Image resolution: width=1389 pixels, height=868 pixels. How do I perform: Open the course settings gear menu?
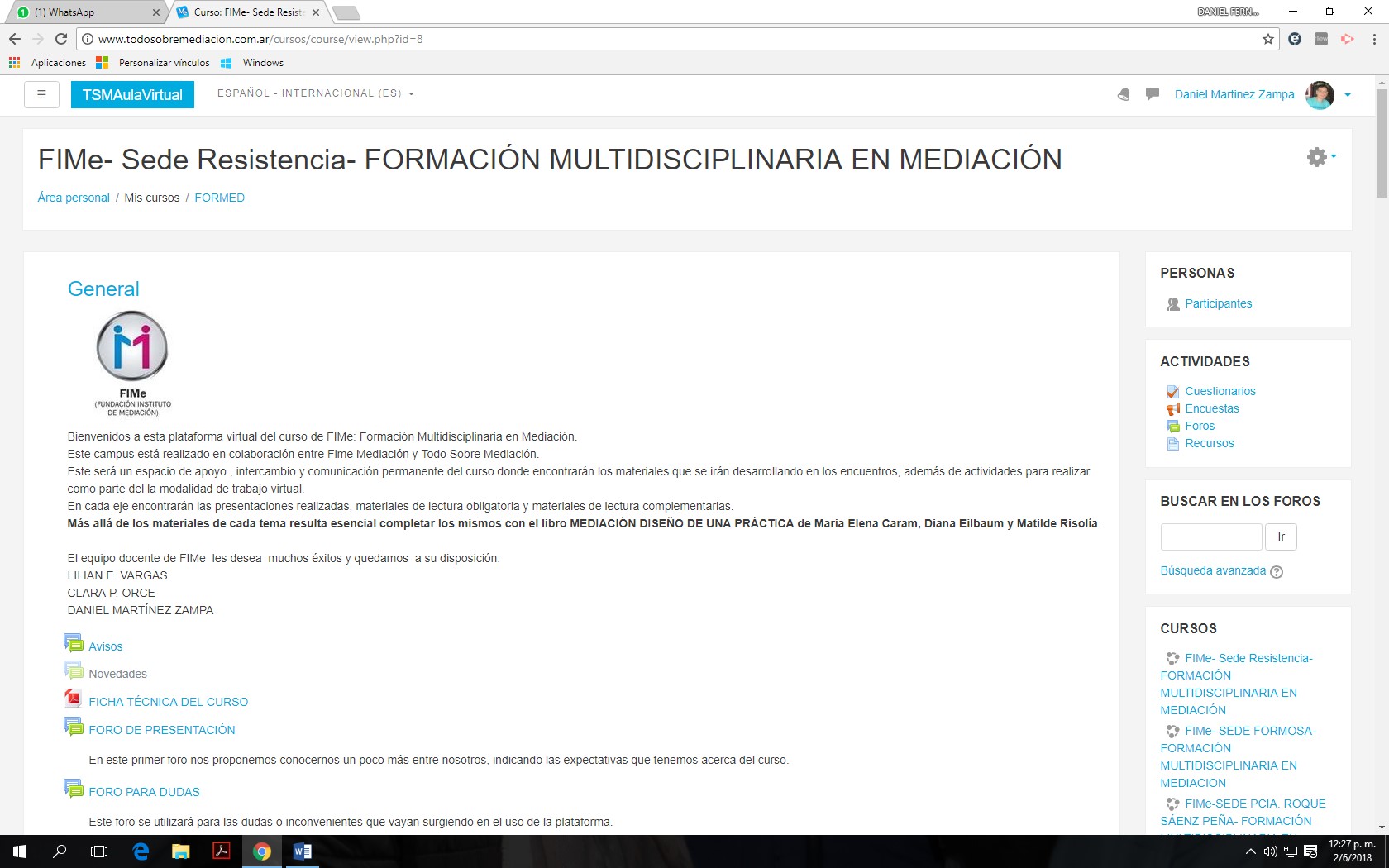point(1320,157)
